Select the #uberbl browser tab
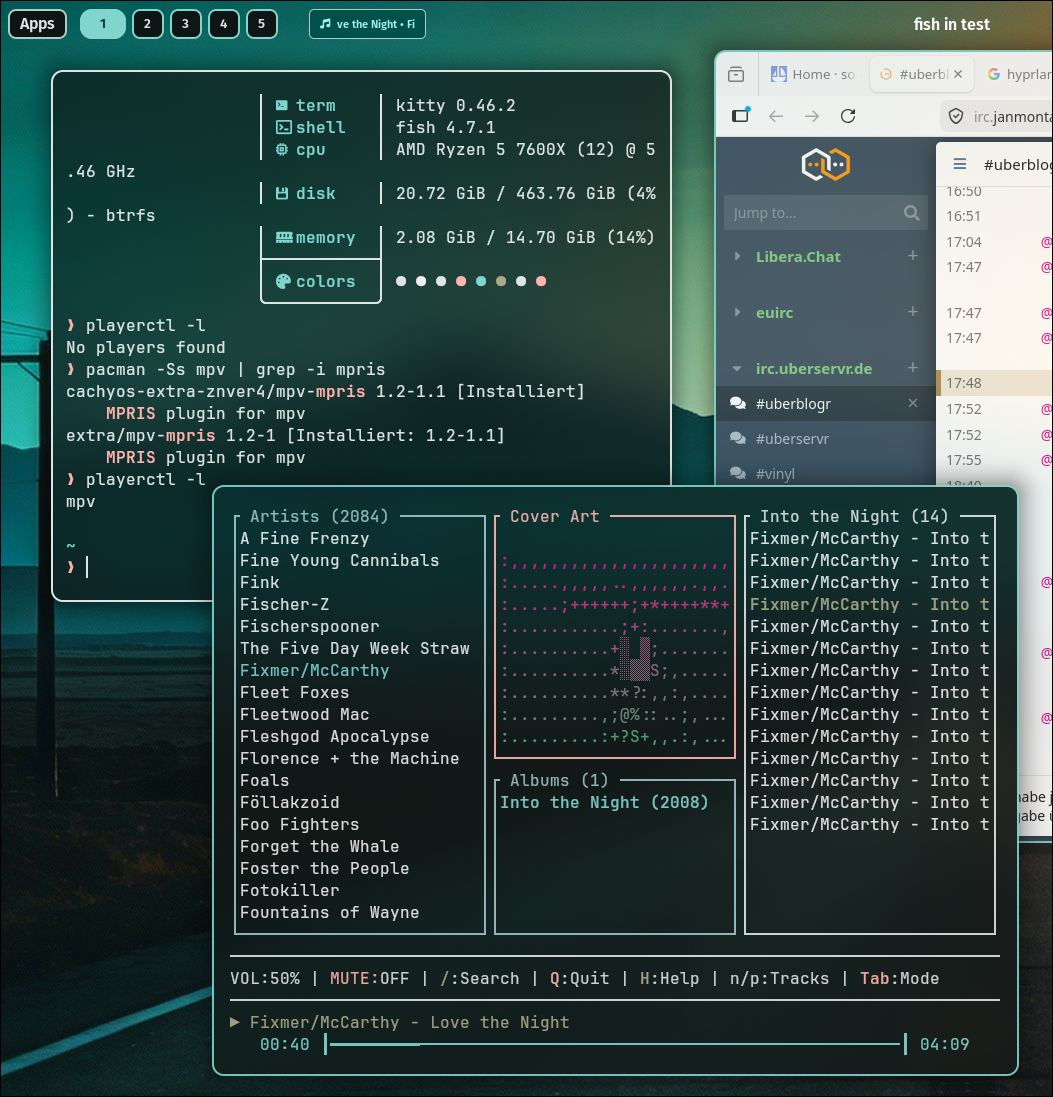Viewport: 1053px width, 1097px height. click(921, 74)
